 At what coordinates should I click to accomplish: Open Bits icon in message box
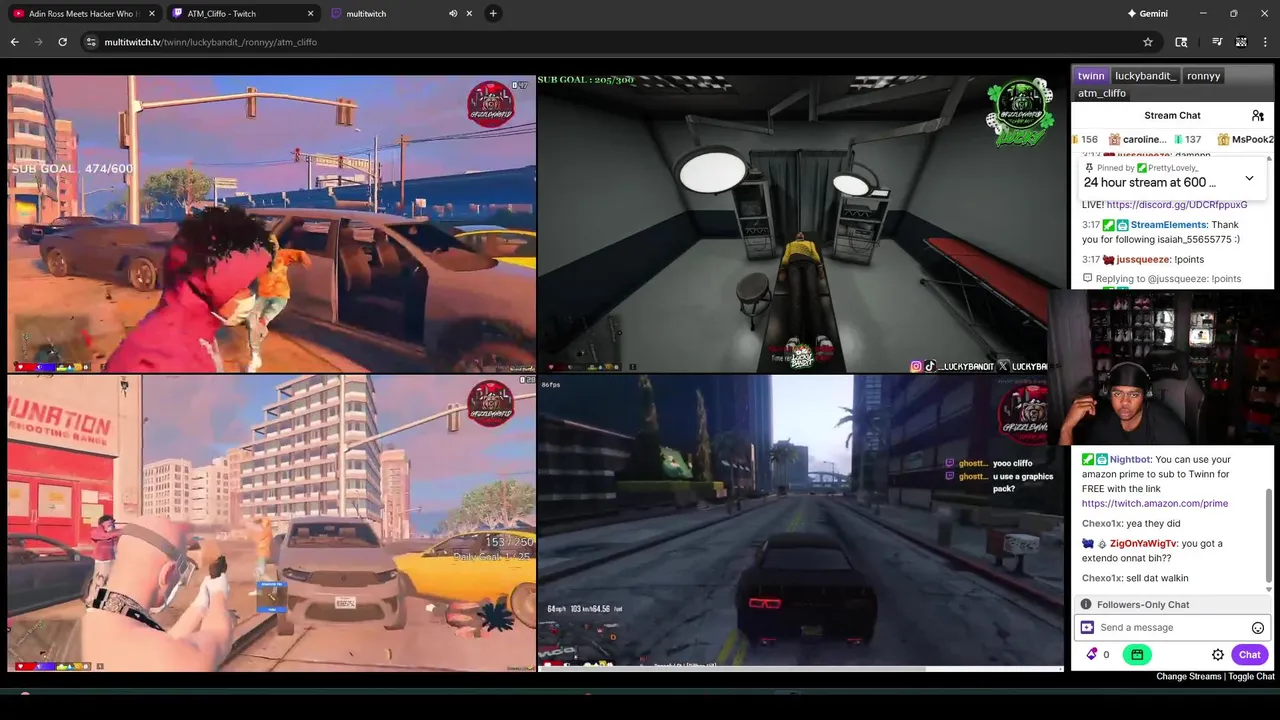[x=1087, y=628]
